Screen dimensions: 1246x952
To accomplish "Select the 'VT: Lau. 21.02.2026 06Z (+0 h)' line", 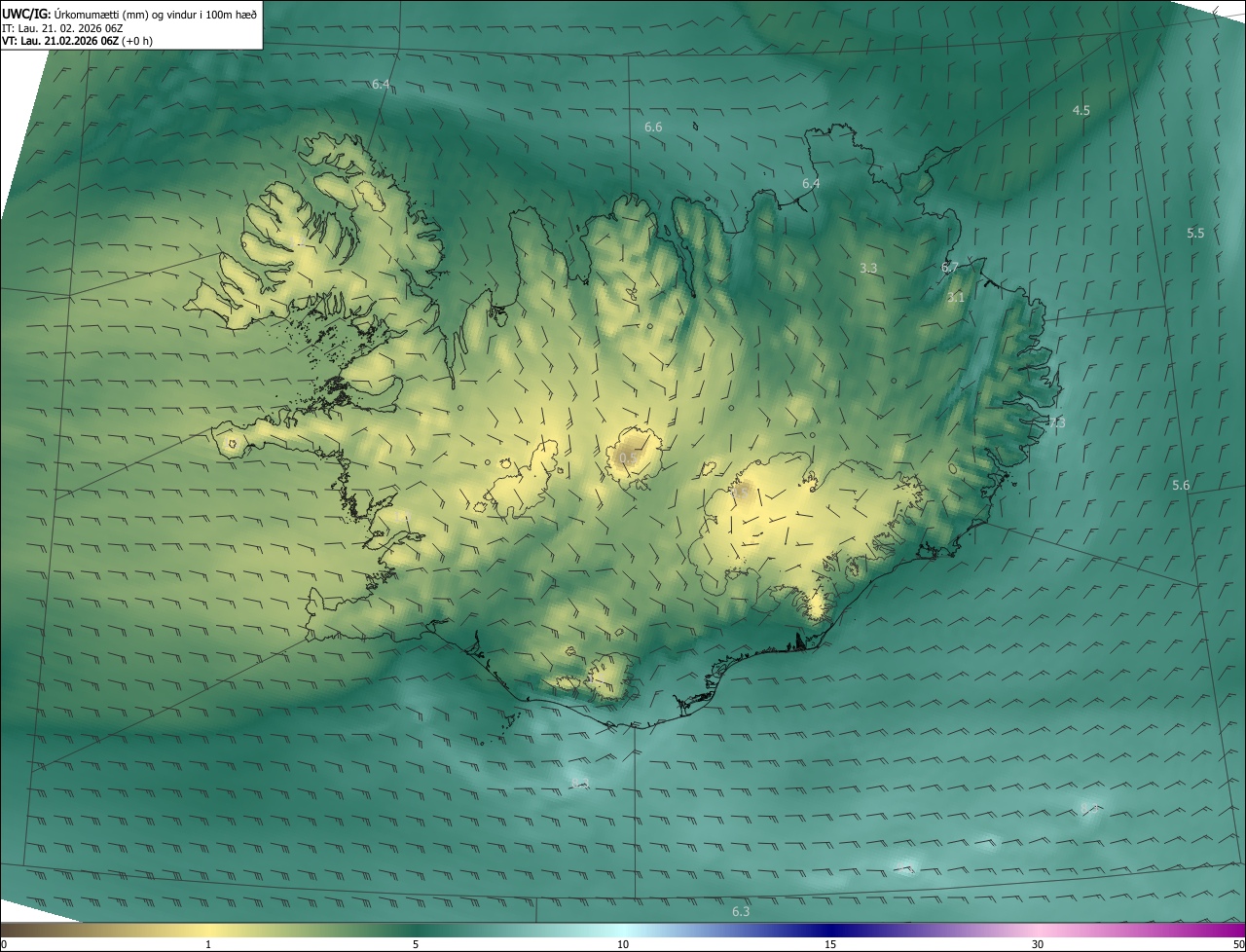I will [x=77, y=41].
